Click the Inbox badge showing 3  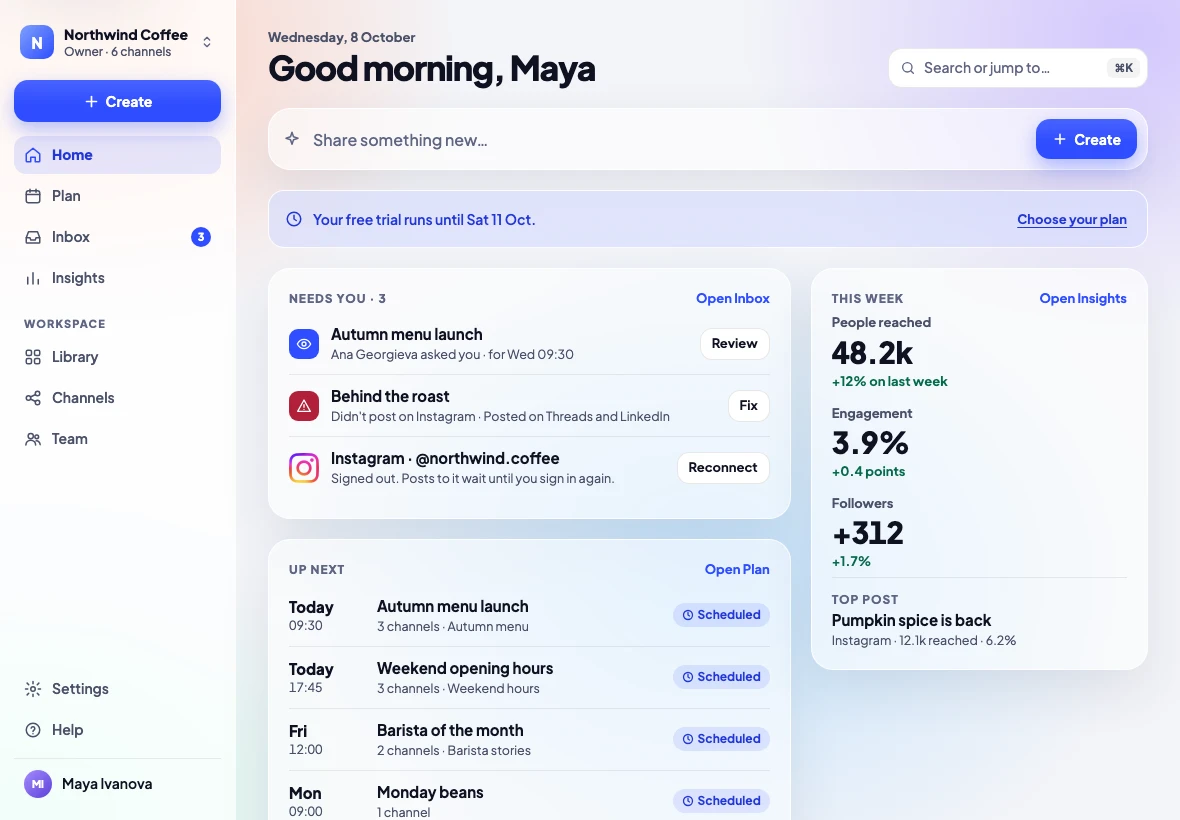click(201, 237)
